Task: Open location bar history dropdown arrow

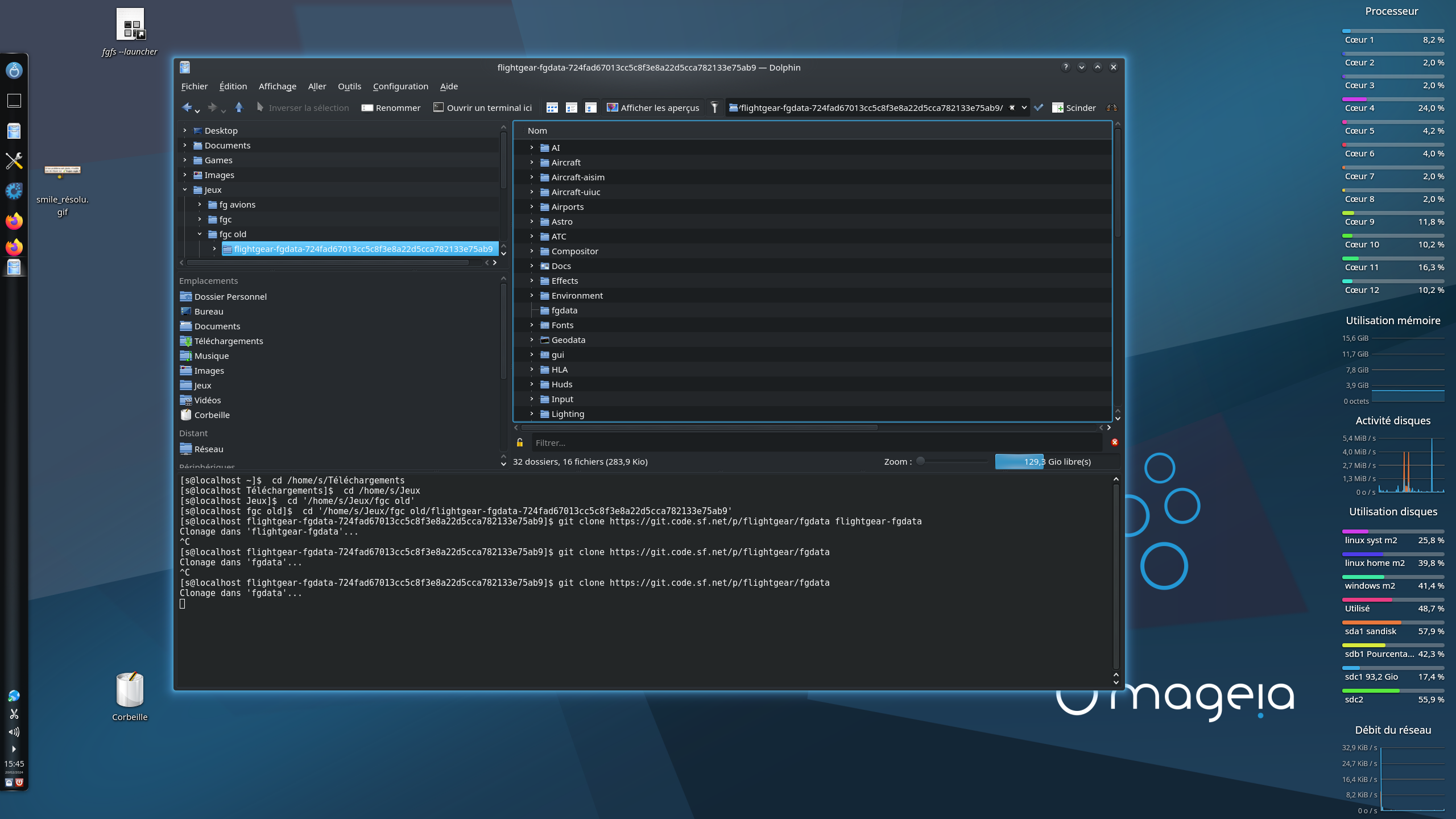Action: pos(1024,107)
